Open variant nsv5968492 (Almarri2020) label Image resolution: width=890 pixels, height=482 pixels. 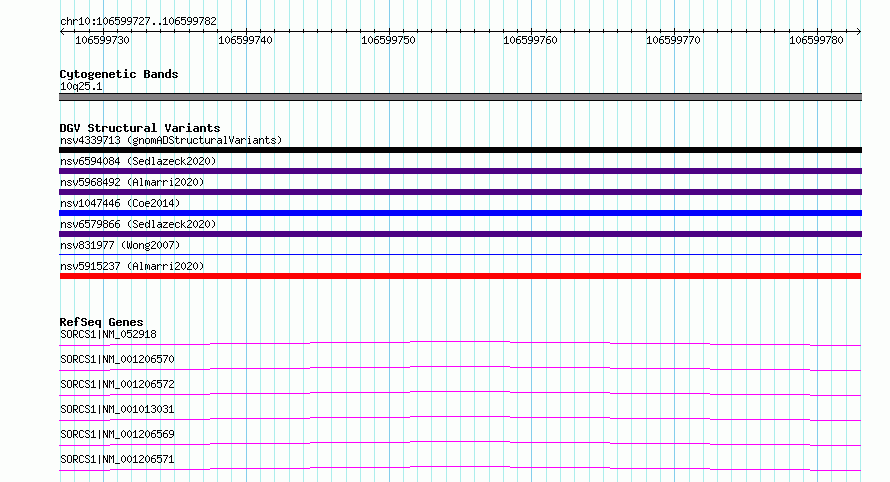[132, 182]
